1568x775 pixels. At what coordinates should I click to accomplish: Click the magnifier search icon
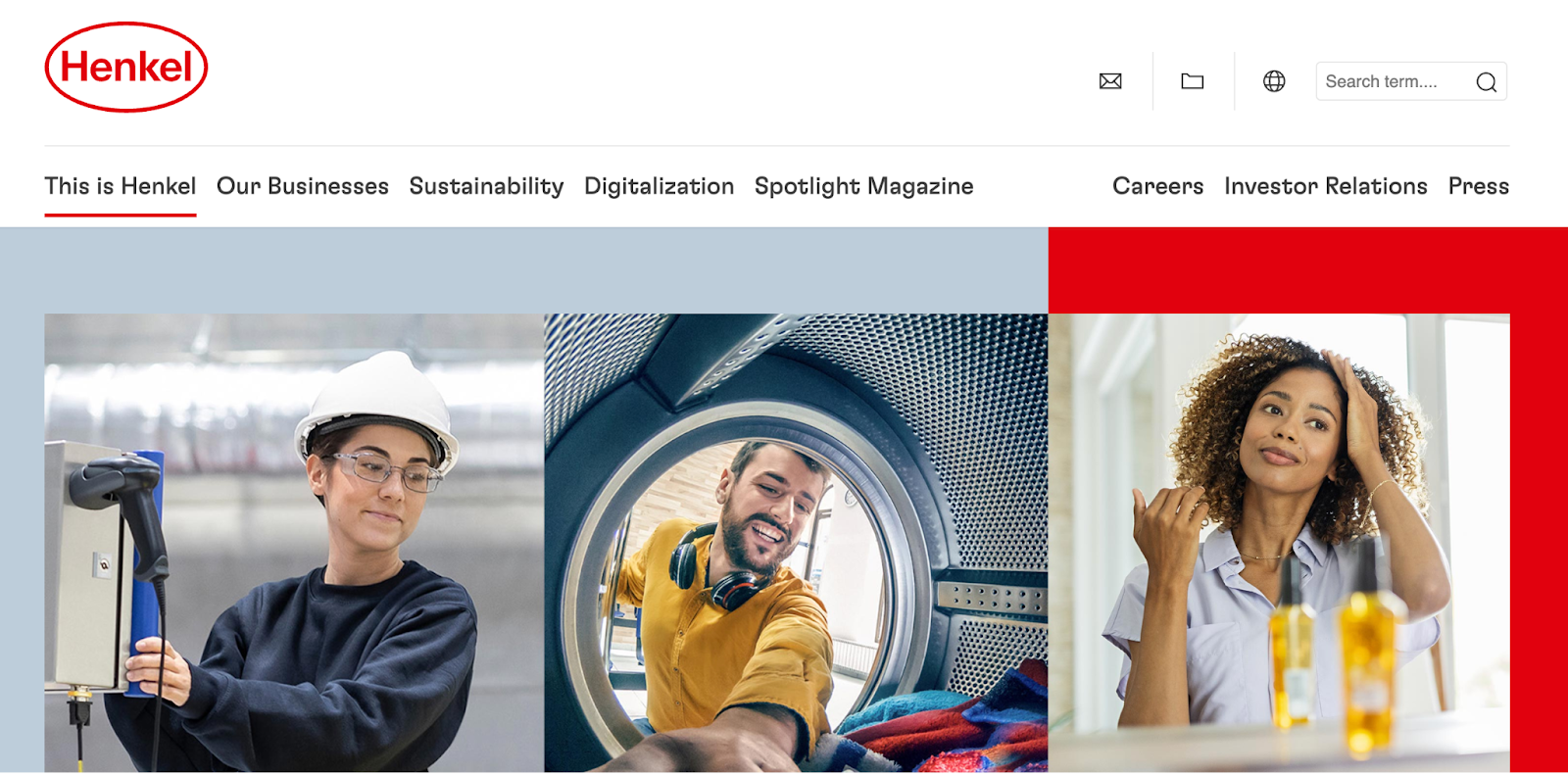(x=1486, y=82)
